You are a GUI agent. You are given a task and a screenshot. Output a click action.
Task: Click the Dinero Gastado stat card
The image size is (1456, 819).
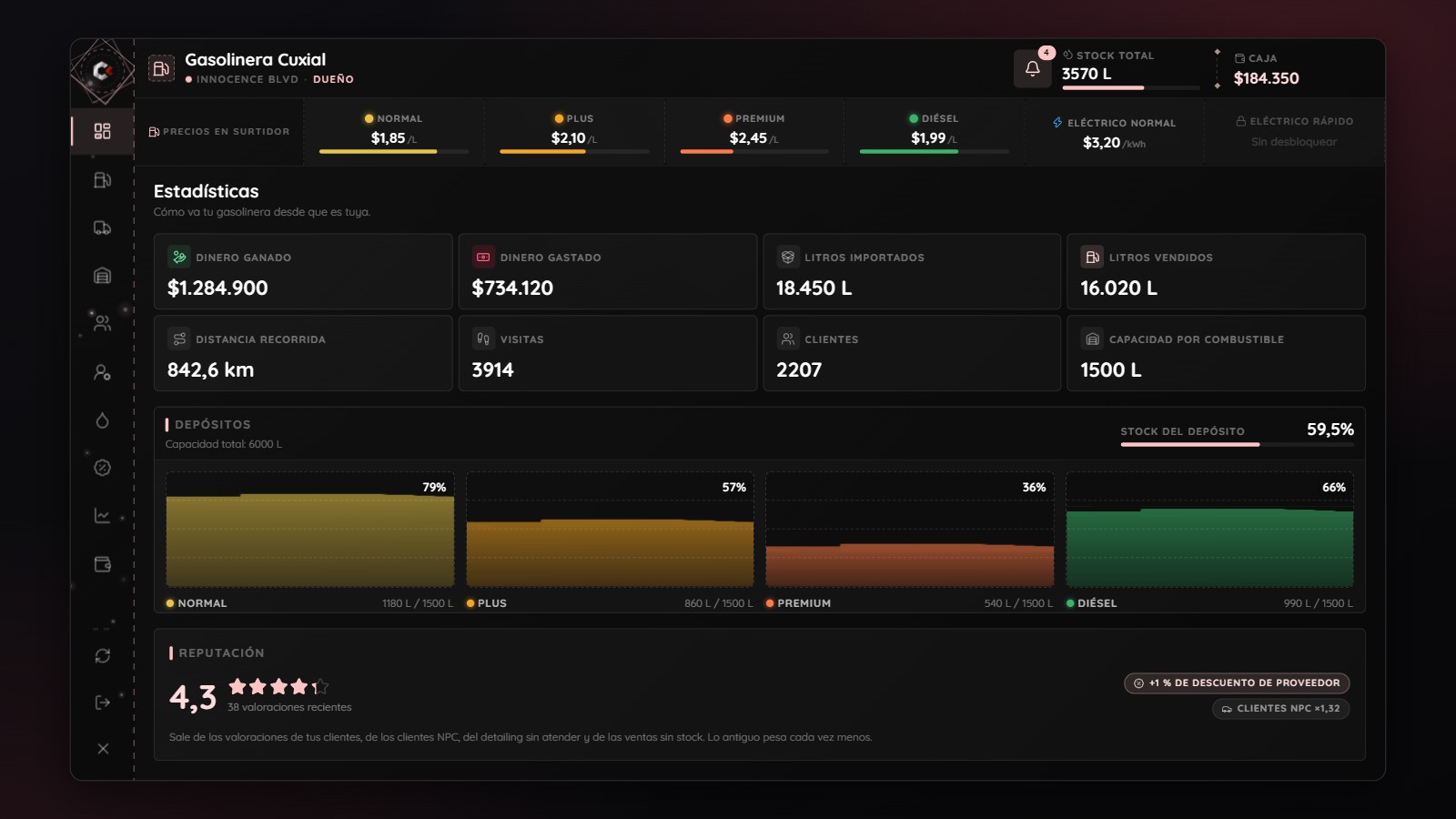[608, 272]
